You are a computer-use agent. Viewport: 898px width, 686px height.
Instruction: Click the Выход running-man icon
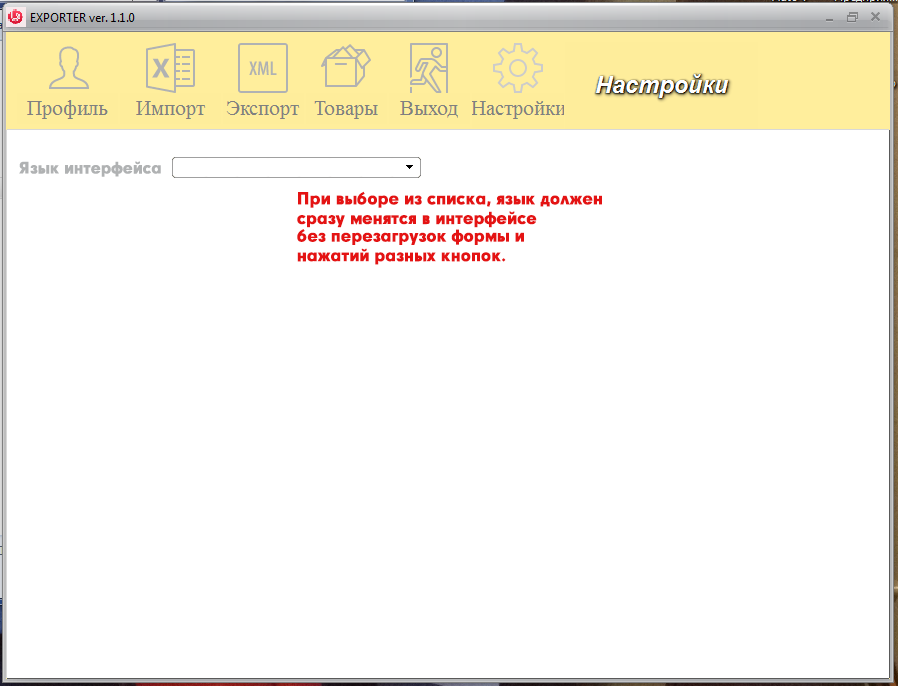click(x=429, y=68)
